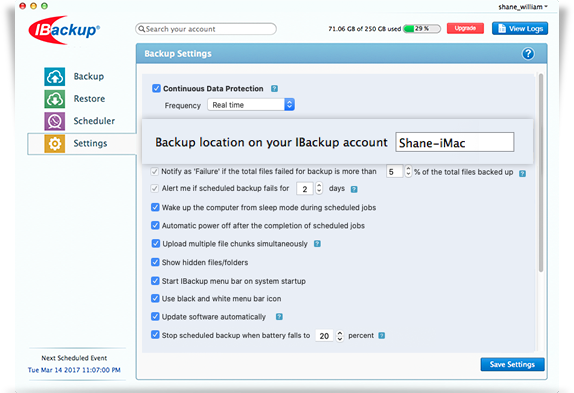
Task: Open Backup Settings help question mark
Action: click(x=528, y=54)
